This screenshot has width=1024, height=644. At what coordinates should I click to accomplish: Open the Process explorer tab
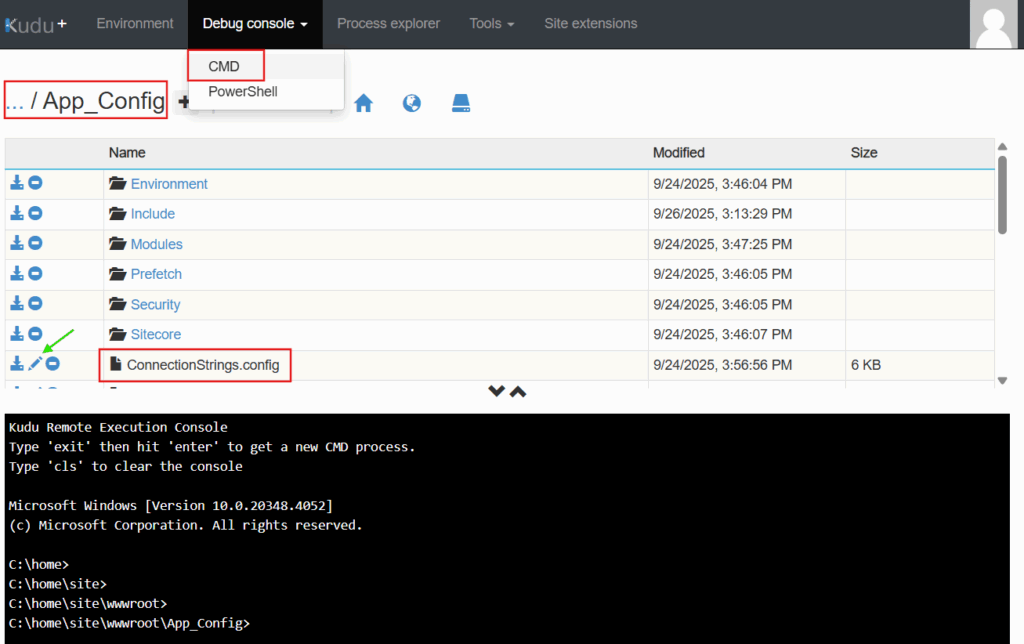(x=388, y=23)
